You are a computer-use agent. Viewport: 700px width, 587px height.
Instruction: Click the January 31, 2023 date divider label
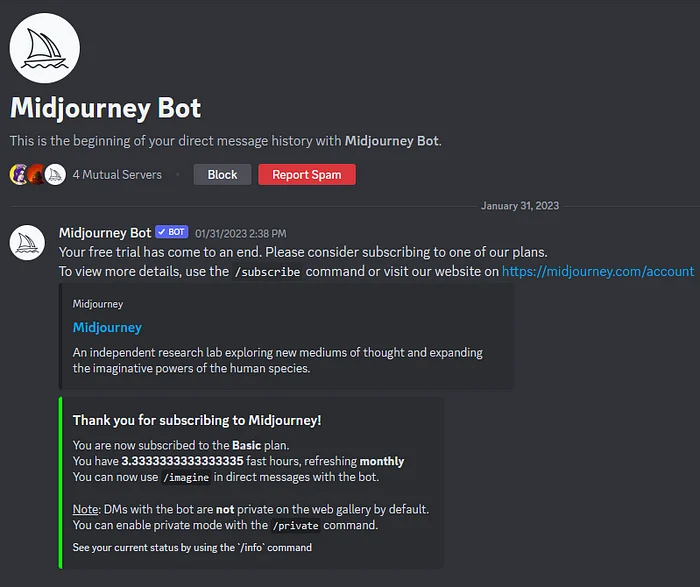pos(520,206)
